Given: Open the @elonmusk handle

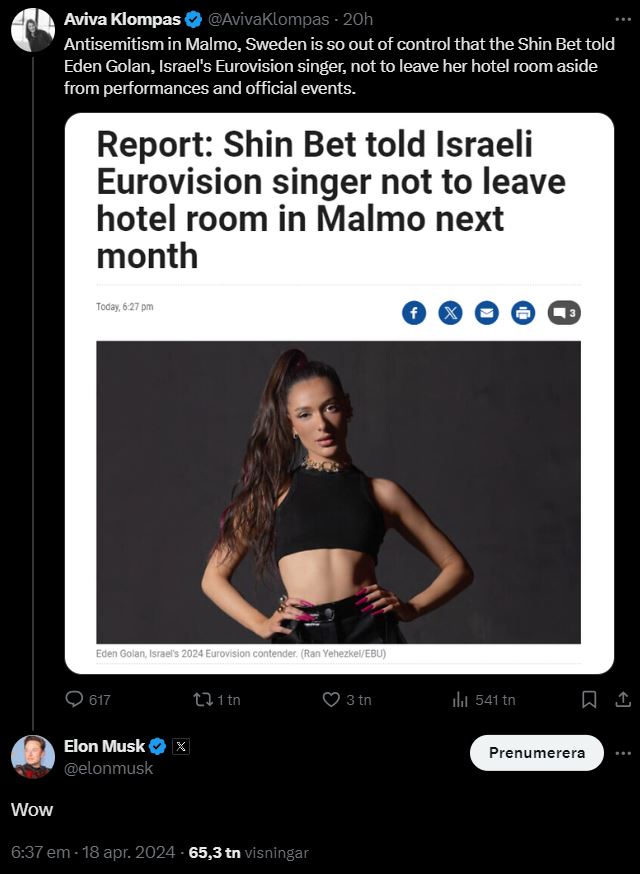Looking at the screenshot, I should 108,768.
